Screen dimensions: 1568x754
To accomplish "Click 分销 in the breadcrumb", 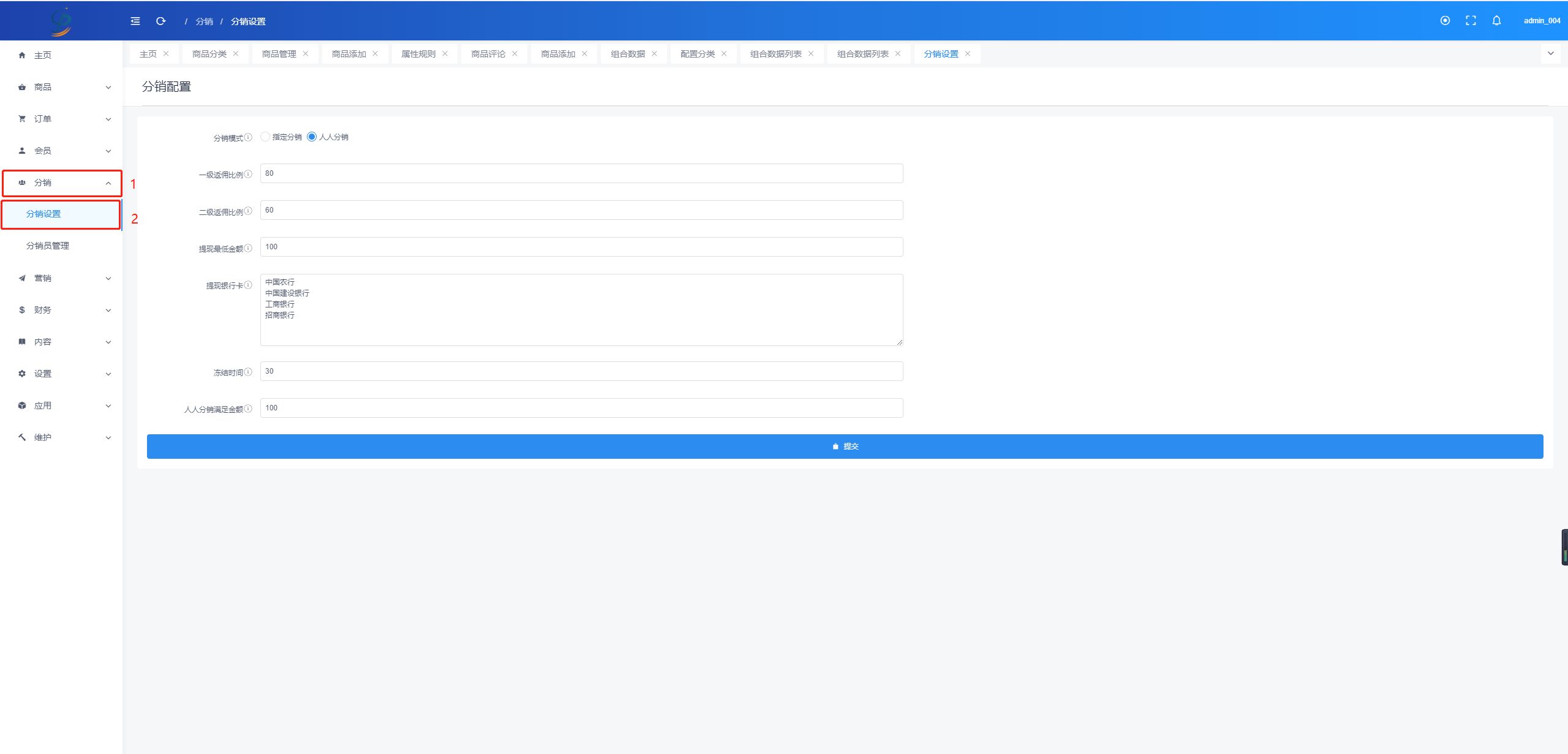I will pos(205,21).
